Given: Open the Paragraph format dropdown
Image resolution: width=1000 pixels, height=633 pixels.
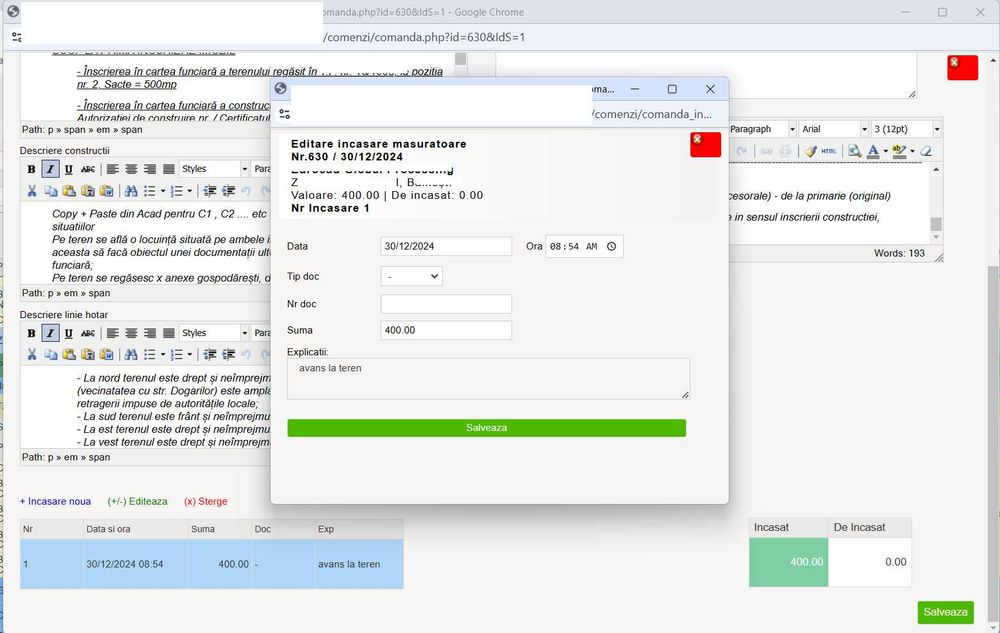Looking at the screenshot, I should pos(762,129).
